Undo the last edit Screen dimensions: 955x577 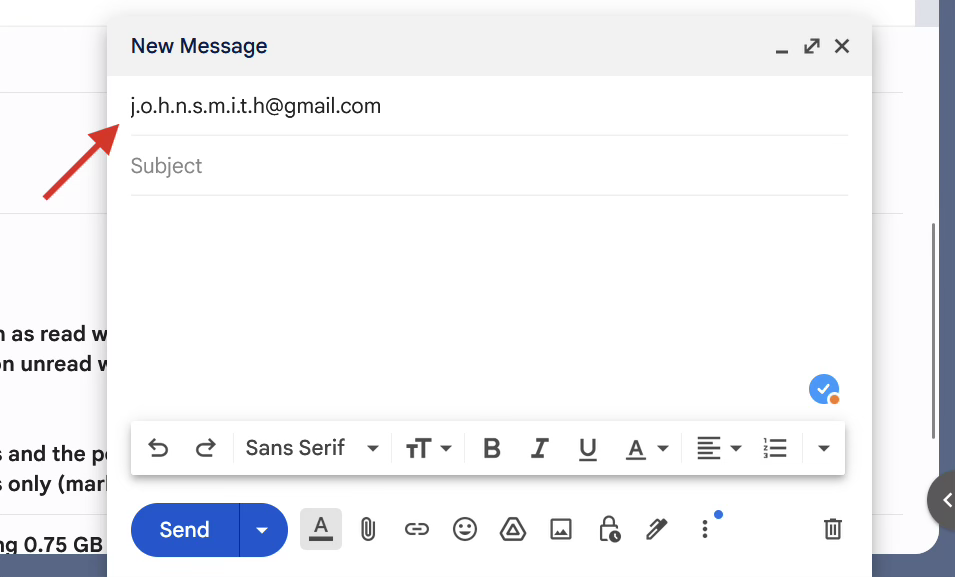click(x=158, y=448)
